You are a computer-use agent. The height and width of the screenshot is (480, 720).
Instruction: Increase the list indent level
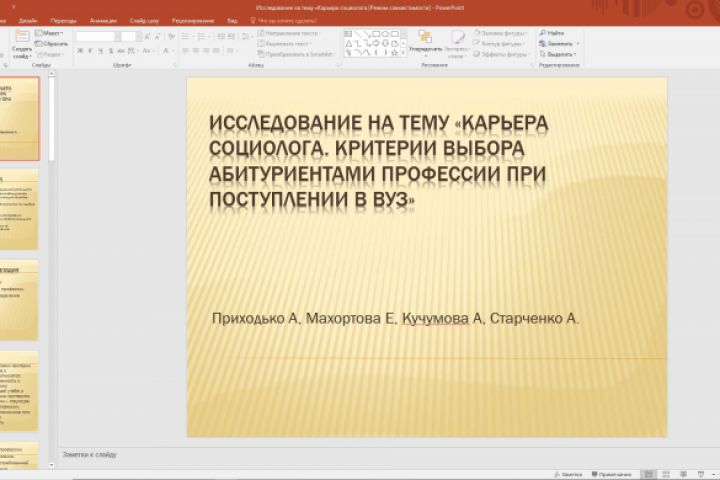(231, 36)
